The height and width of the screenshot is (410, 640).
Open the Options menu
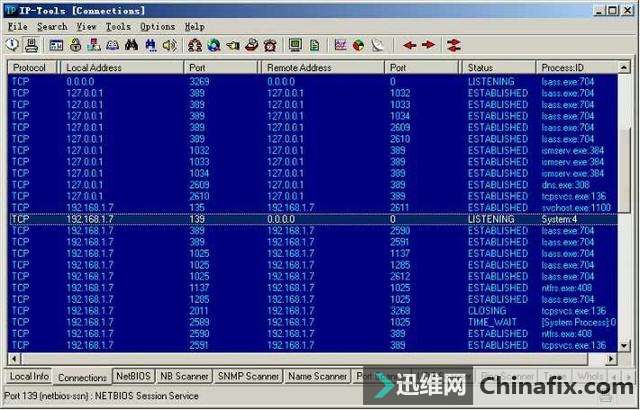[157, 26]
